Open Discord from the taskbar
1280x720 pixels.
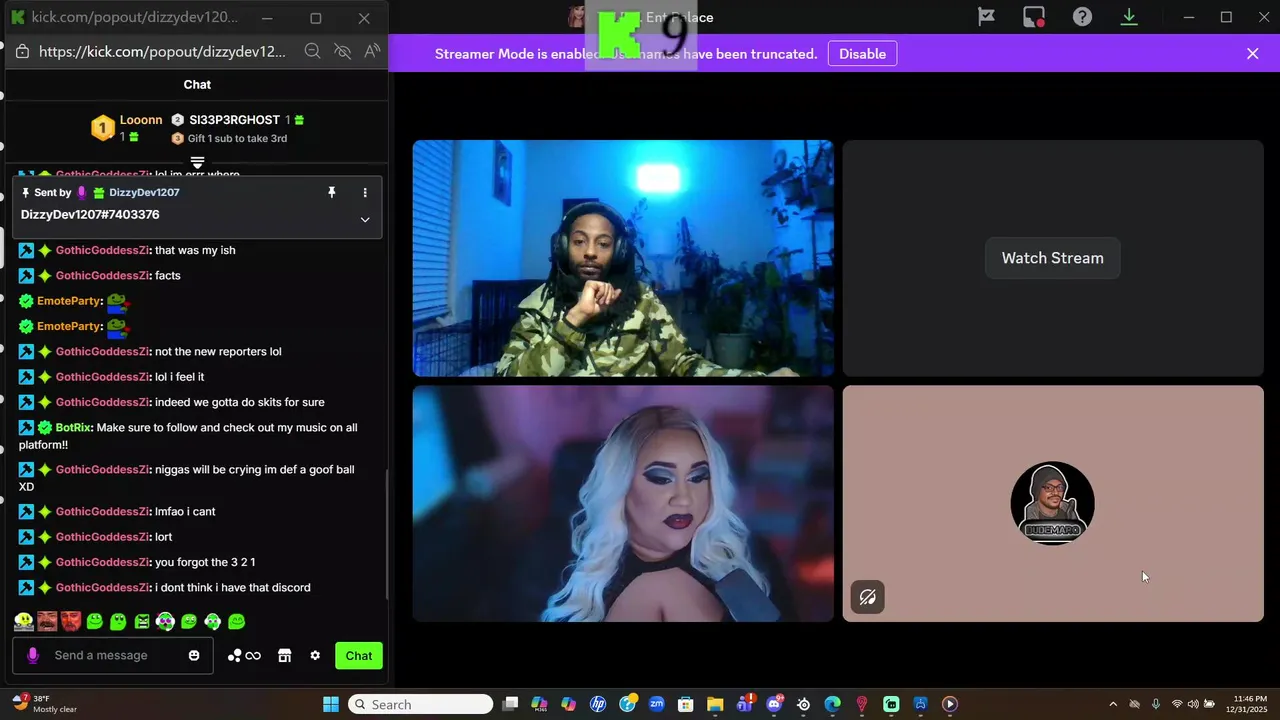coord(774,704)
